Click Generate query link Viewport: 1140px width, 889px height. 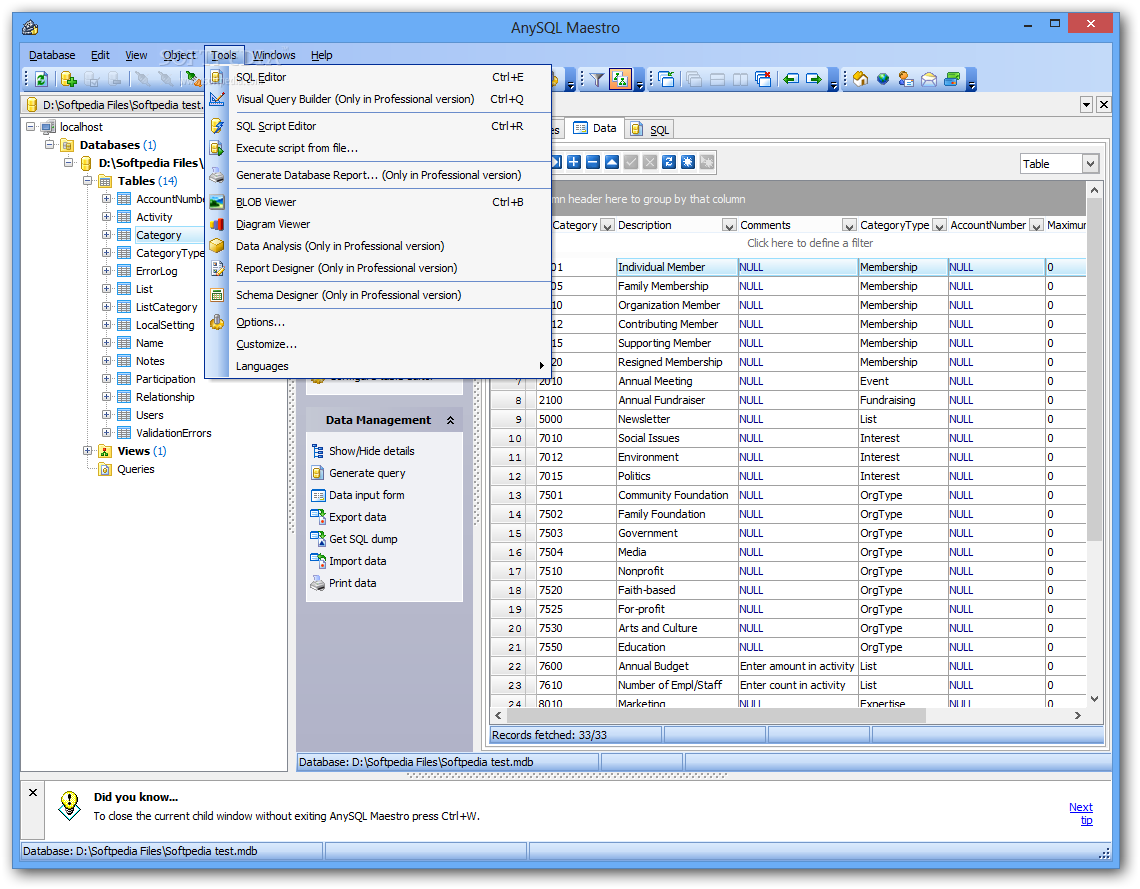click(x=367, y=472)
